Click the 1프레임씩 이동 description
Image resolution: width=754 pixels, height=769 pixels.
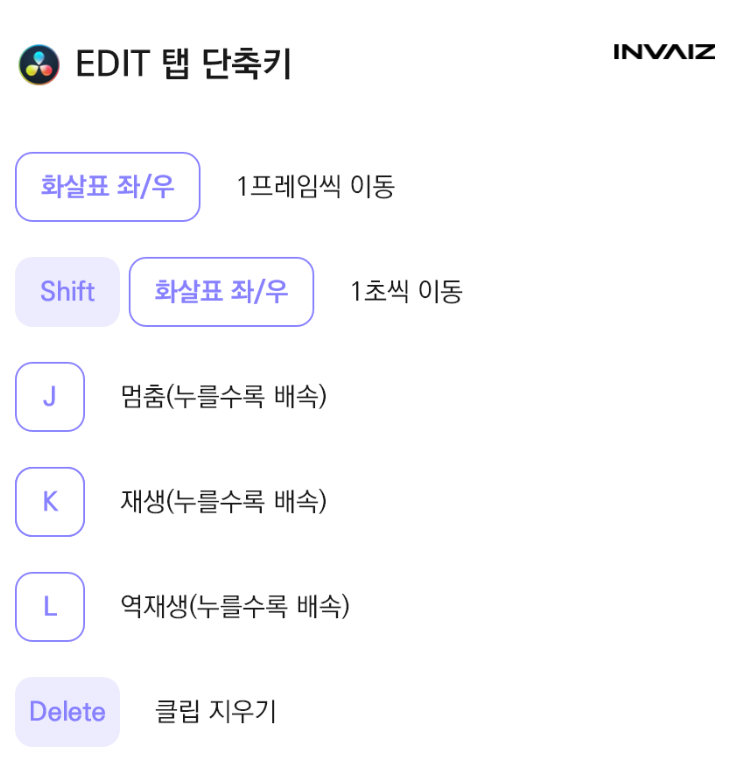[x=315, y=187]
